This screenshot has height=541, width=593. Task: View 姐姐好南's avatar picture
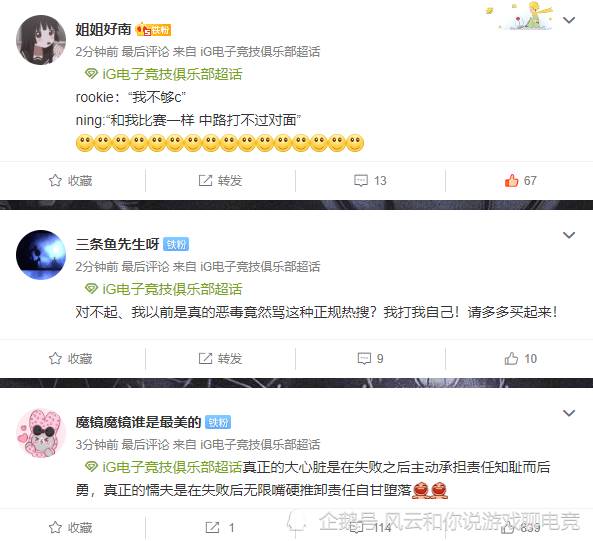41,40
